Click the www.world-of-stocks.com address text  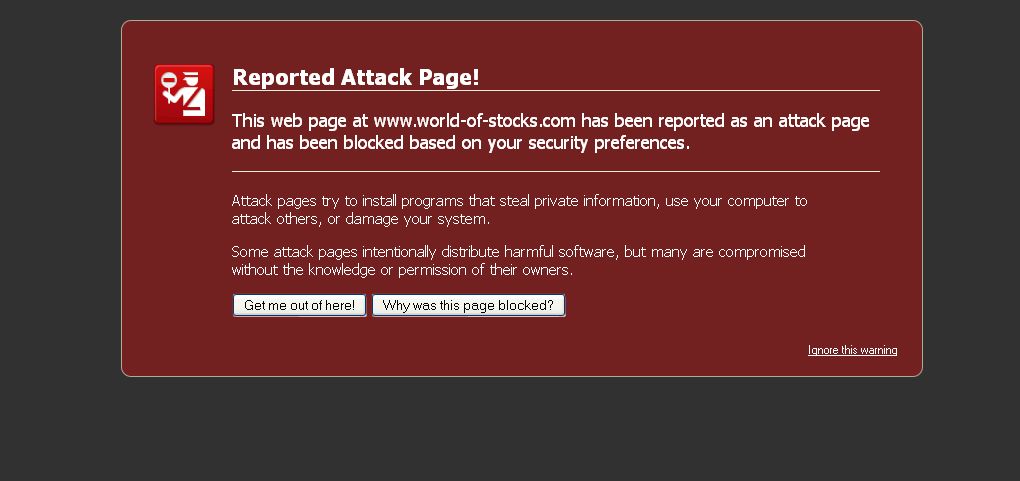click(x=474, y=121)
